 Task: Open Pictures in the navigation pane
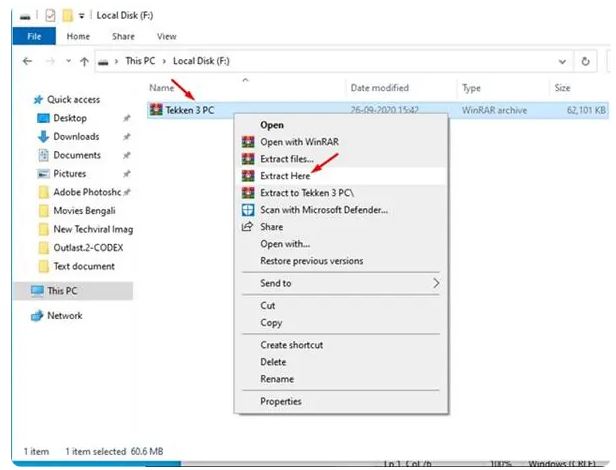(x=70, y=173)
